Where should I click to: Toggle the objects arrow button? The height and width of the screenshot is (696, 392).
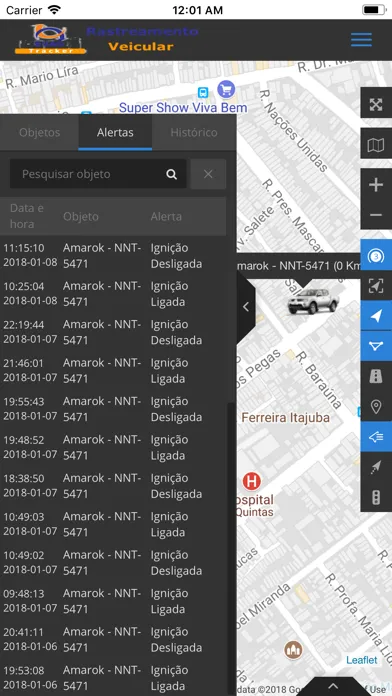[x=376, y=316]
